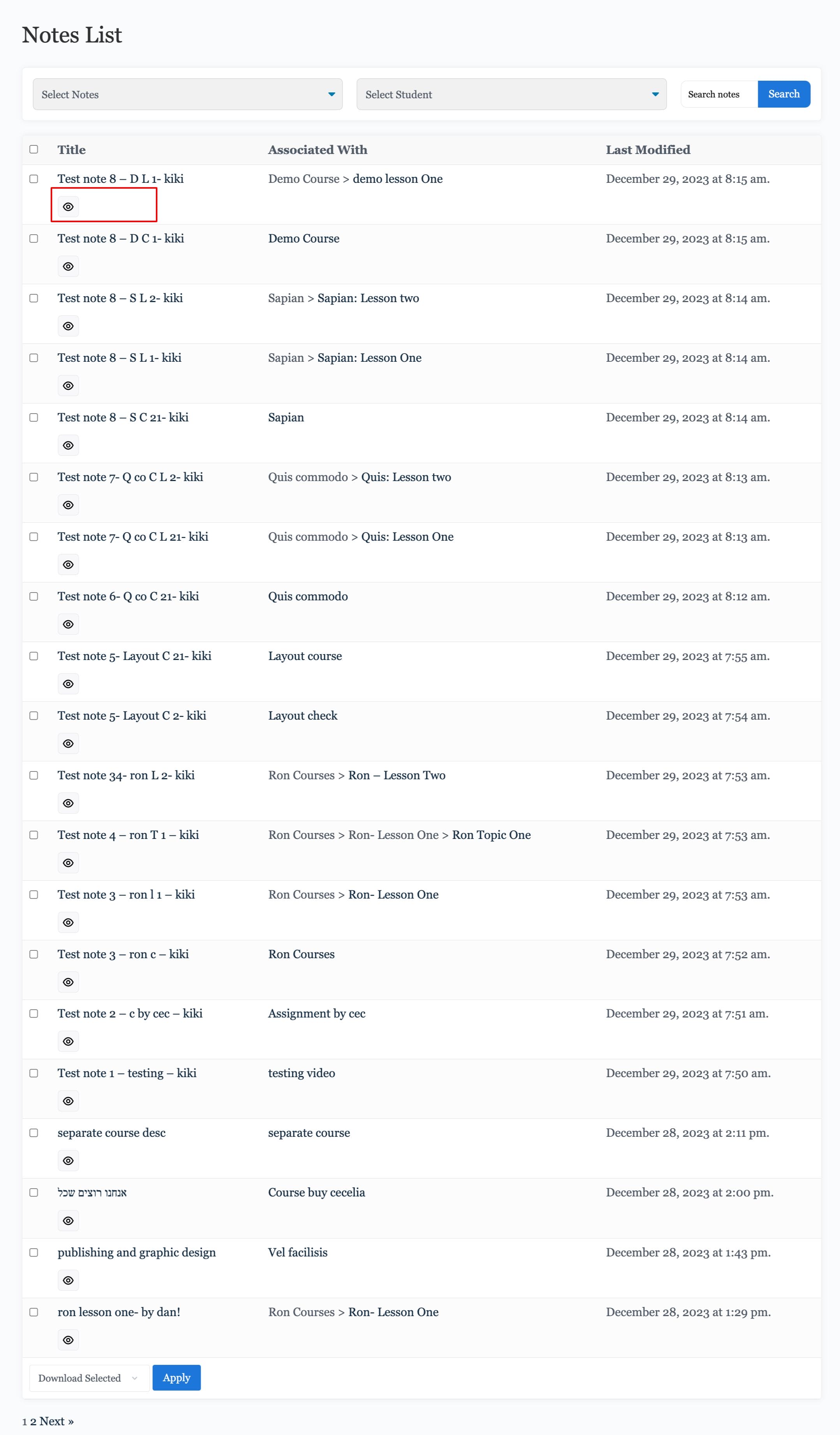This screenshot has height=1435, width=840.
Task: Open the Download Selected bulk action dropdown
Action: click(89, 1378)
